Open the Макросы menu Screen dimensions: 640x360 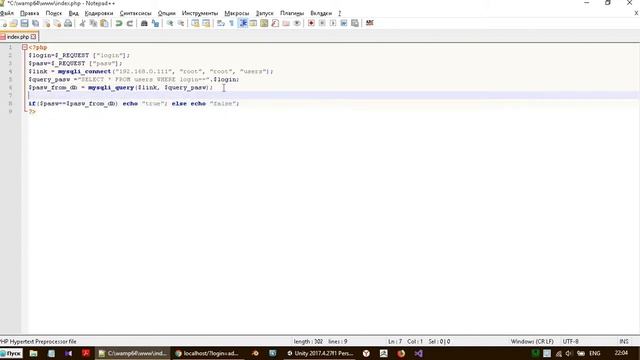coord(237,13)
